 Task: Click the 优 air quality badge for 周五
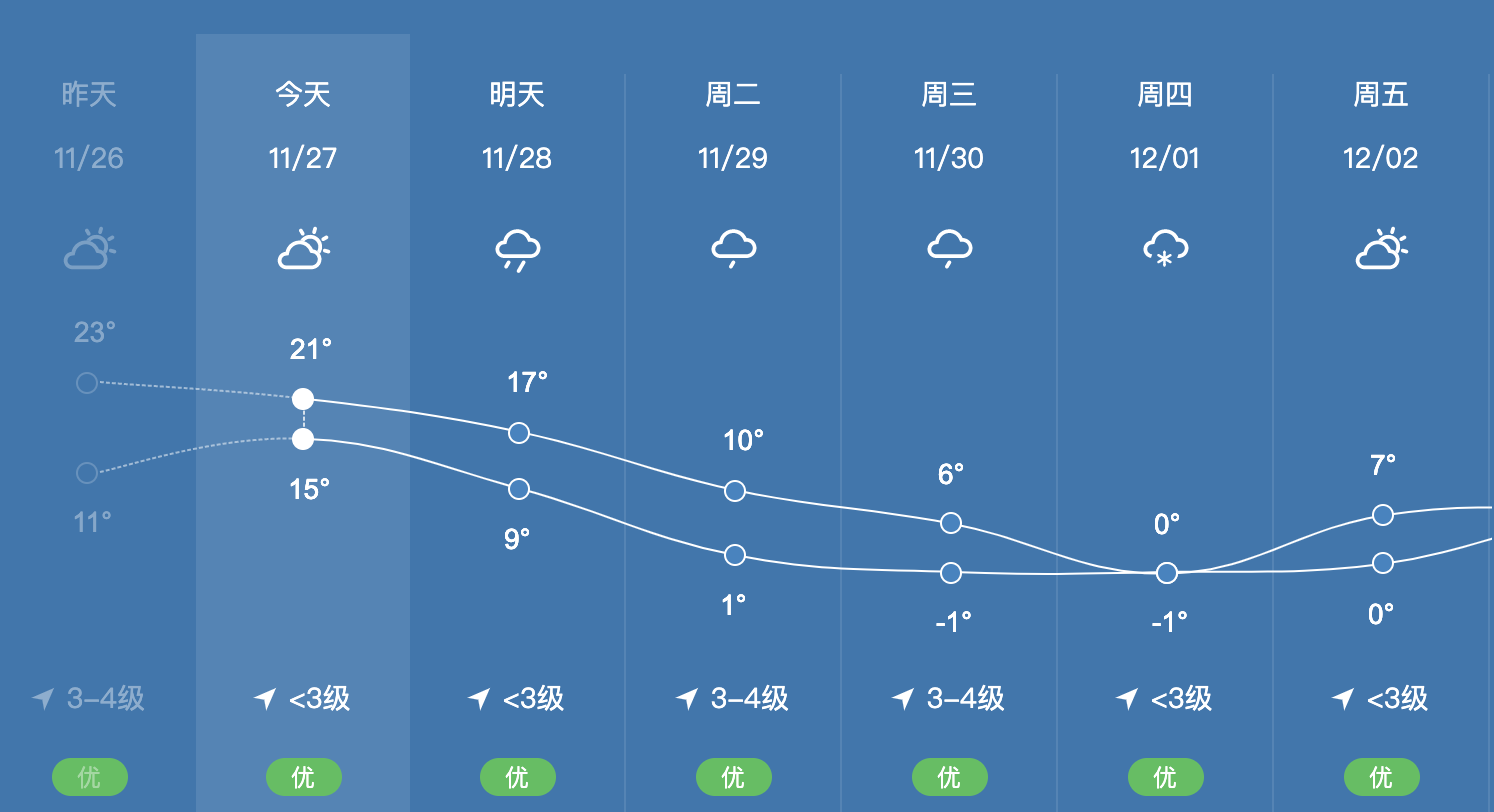tap(1382, 777)
